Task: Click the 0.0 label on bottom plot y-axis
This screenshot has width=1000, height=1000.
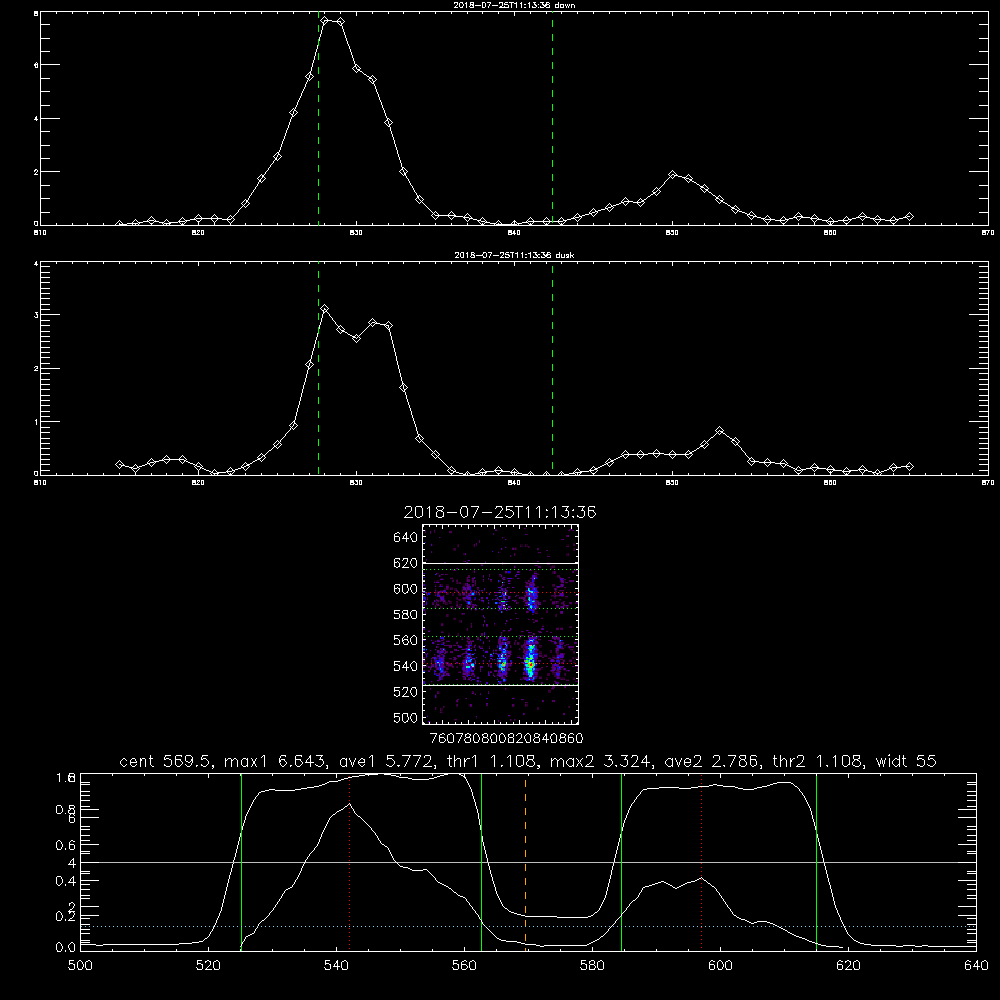Action: [x=66, y=948]
